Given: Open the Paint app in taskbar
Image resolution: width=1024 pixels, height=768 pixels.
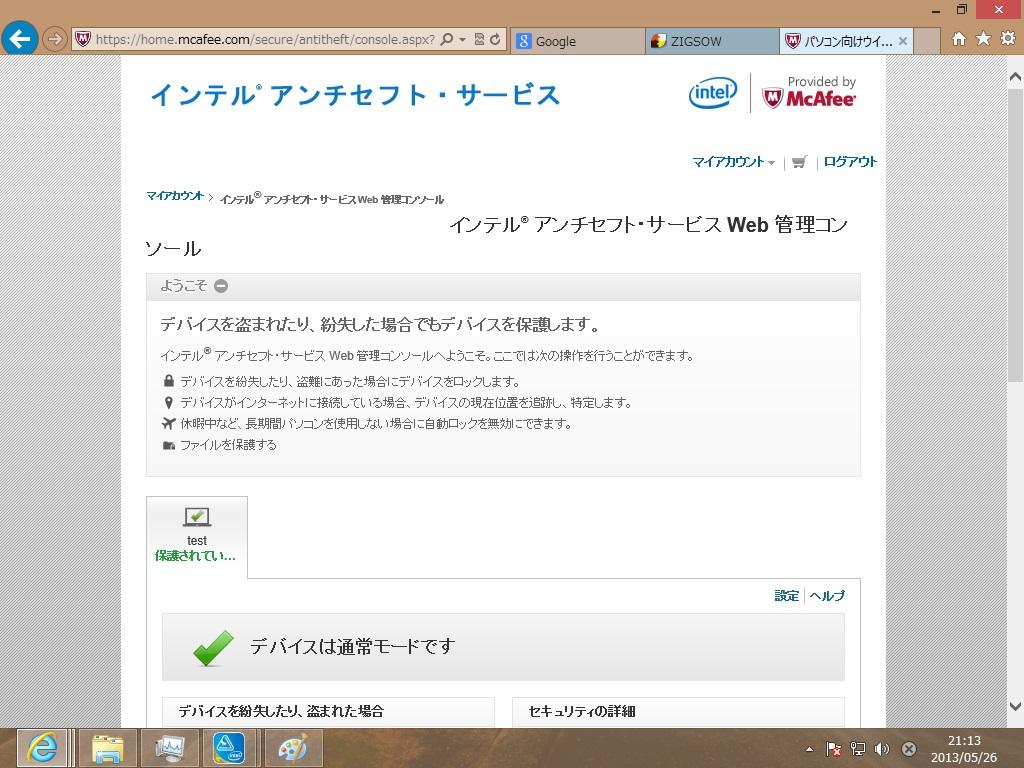Looking at the screenshot, I should (x=292, y=748).
